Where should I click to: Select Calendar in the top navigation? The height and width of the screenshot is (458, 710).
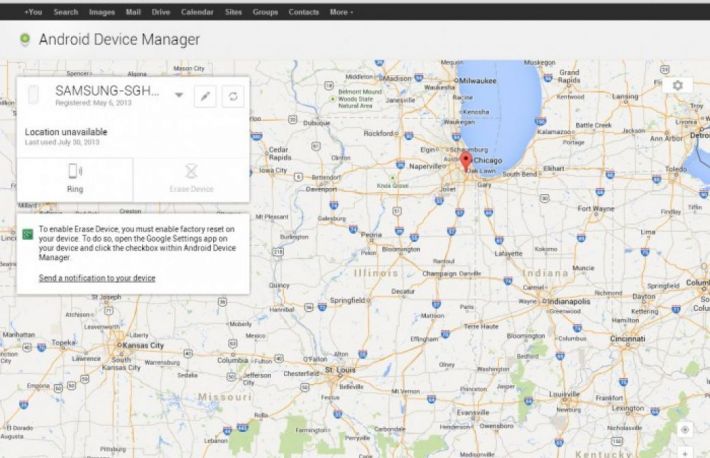click(197, 12)
